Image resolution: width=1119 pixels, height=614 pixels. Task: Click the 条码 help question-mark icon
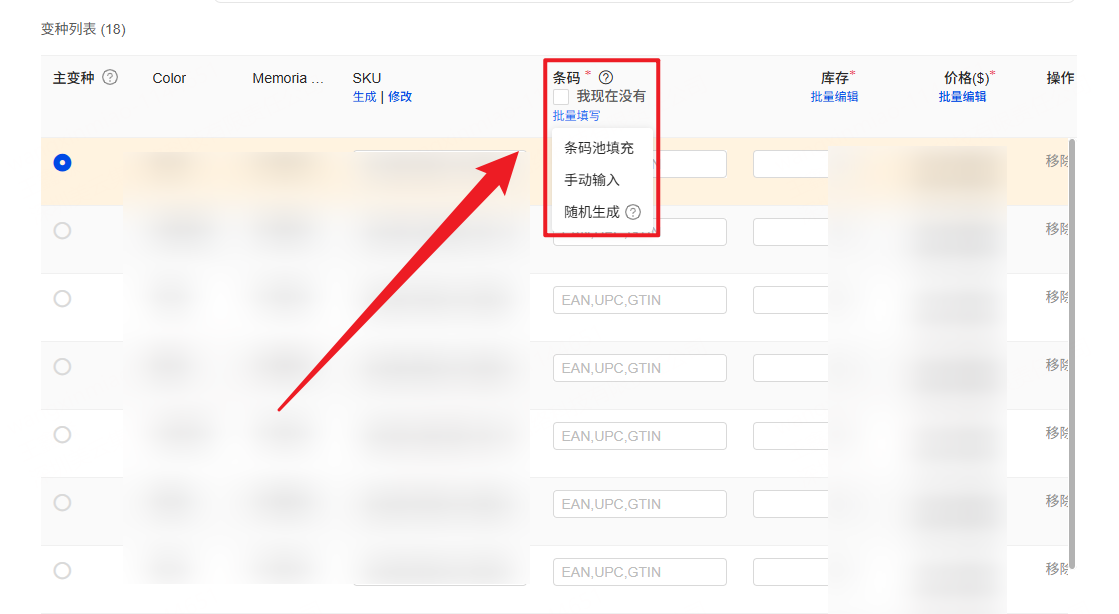pyautogui.click(x=606, y=78)
